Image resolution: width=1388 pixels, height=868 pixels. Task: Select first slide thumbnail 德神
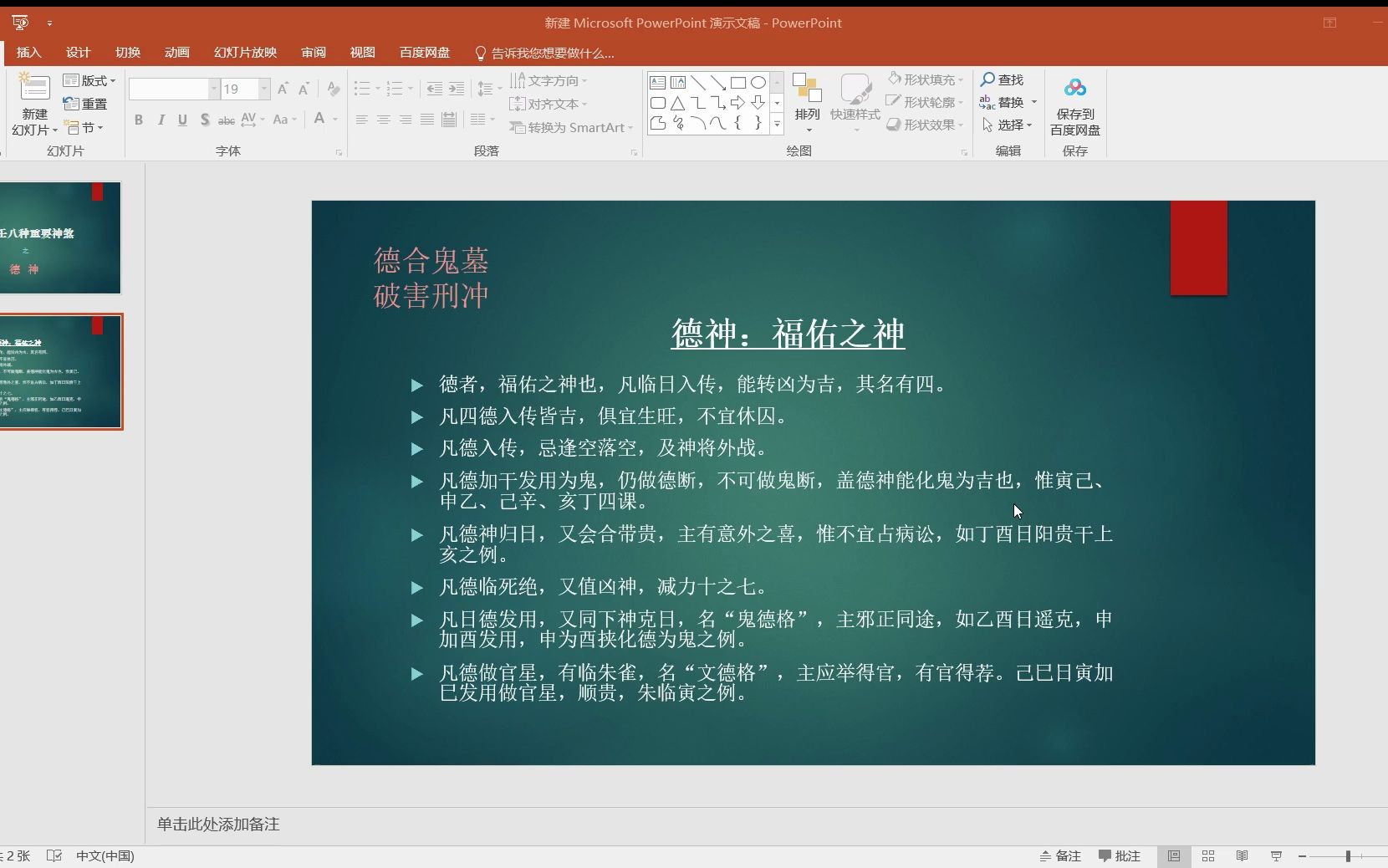point(60,237)
